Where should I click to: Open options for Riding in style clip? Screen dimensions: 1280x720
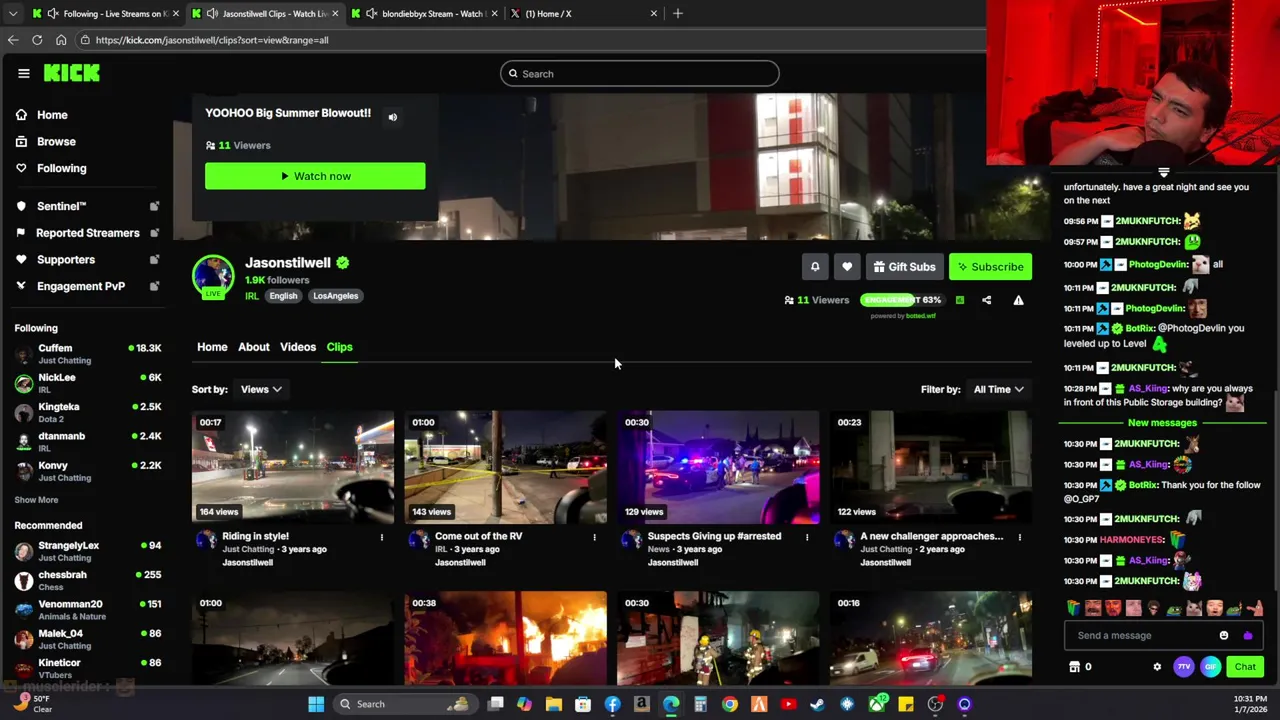(381, 537)
